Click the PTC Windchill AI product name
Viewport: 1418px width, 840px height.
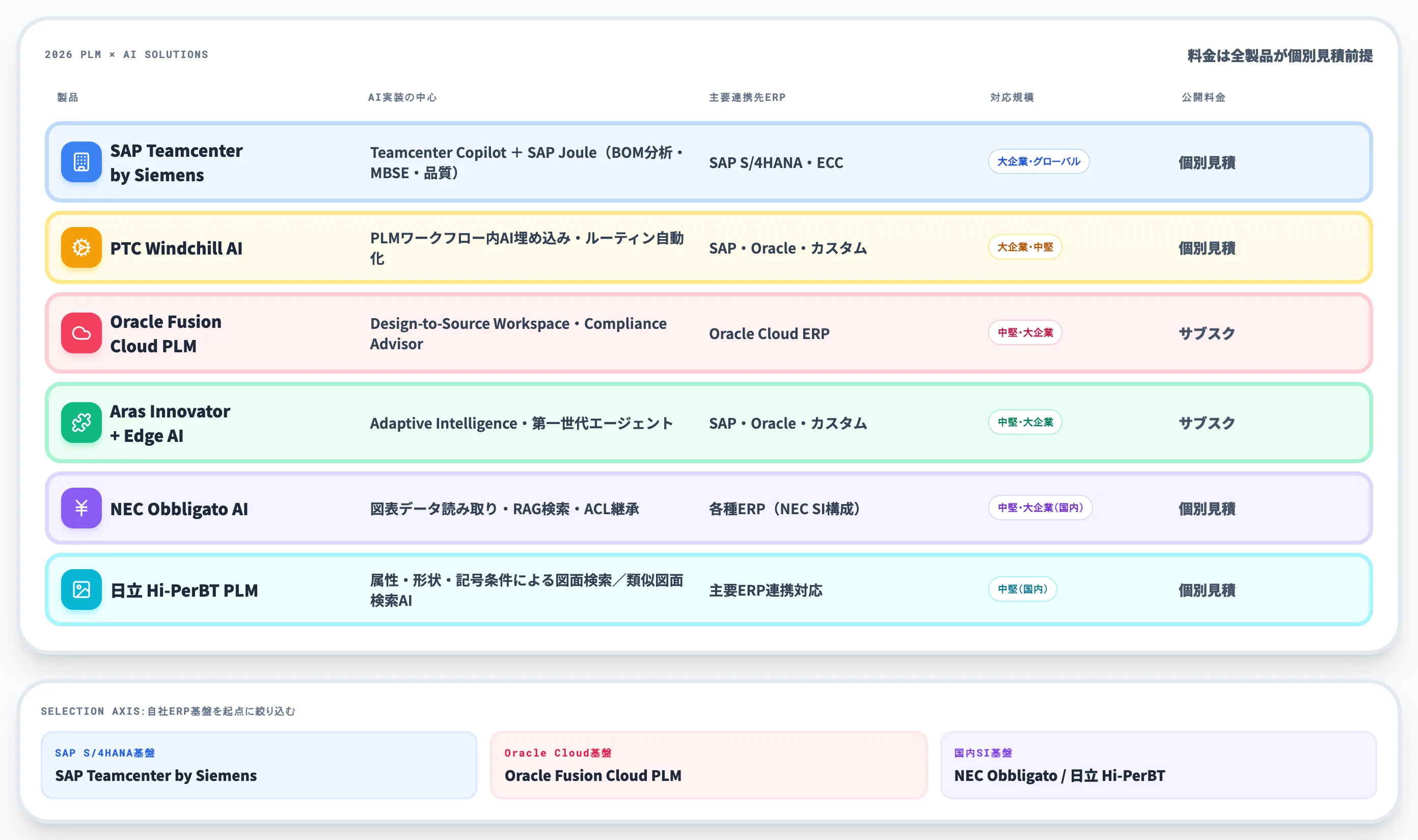click(x=176, y=248)
